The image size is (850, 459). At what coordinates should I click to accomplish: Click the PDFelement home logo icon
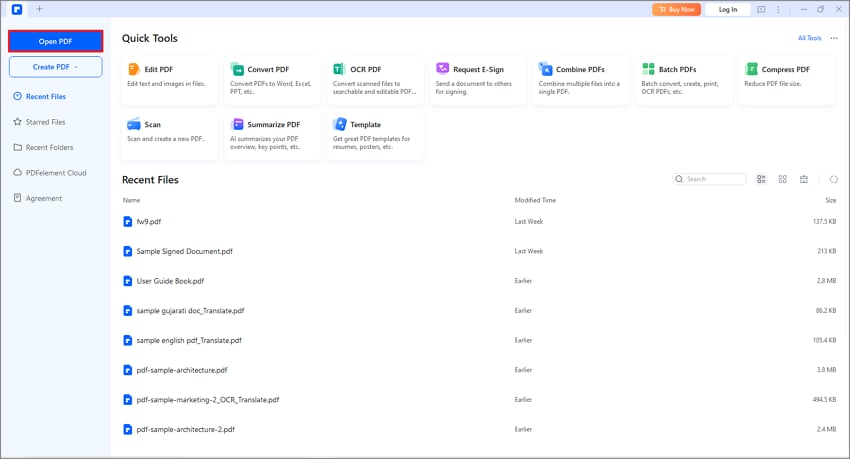(17, 9)
